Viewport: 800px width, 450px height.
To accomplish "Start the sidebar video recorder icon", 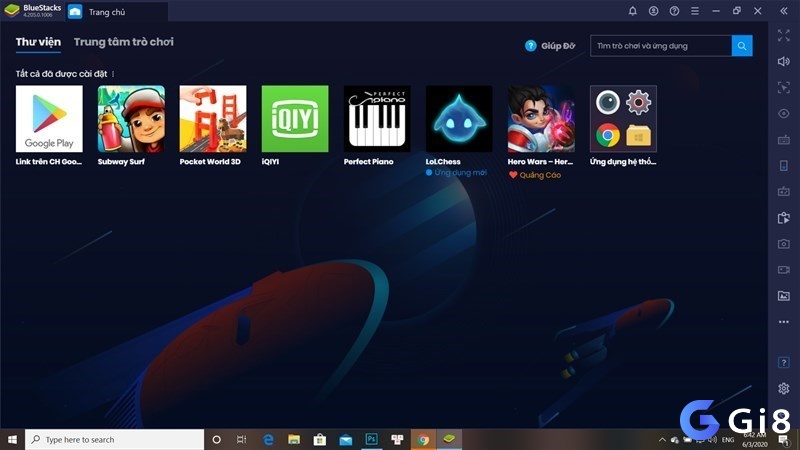I will (x=784, y=269).
